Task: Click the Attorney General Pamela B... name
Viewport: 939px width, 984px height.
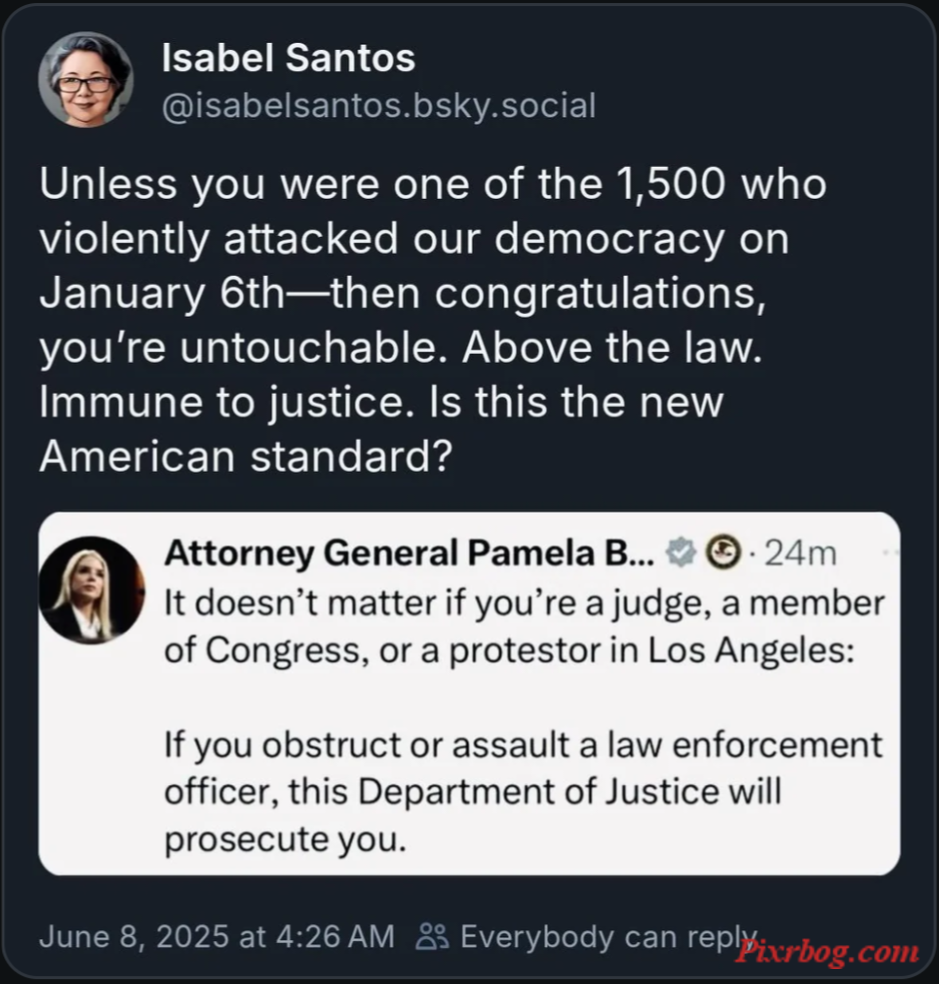Action: tap(409, 553)
